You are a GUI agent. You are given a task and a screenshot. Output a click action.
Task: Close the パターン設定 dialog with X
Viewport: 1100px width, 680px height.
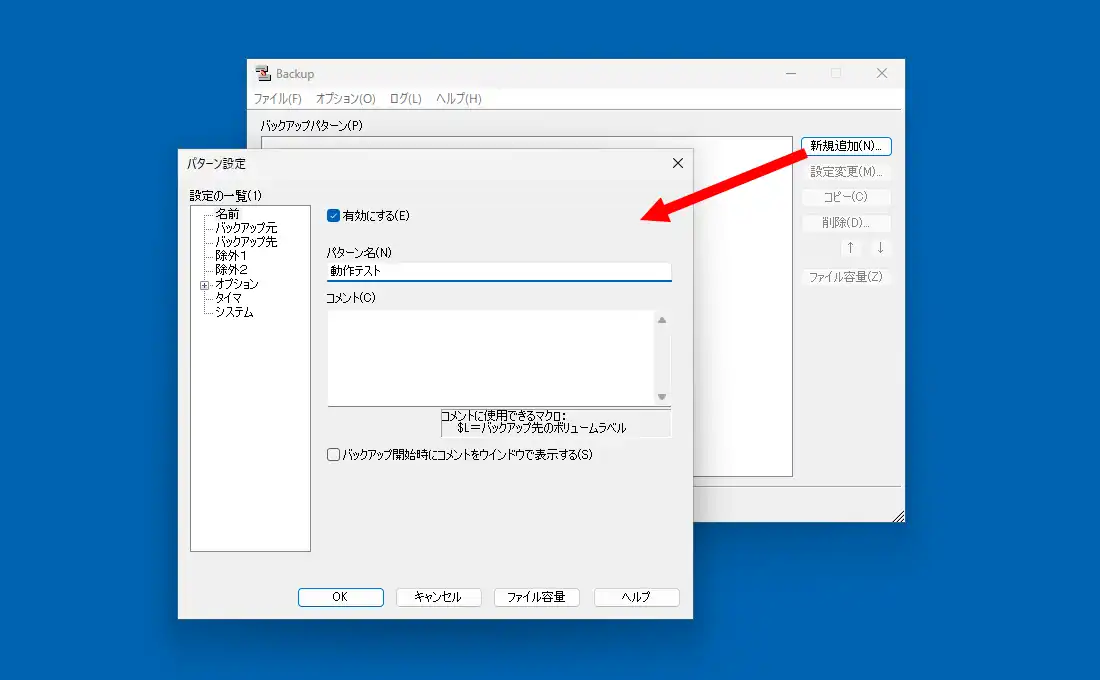677,163
